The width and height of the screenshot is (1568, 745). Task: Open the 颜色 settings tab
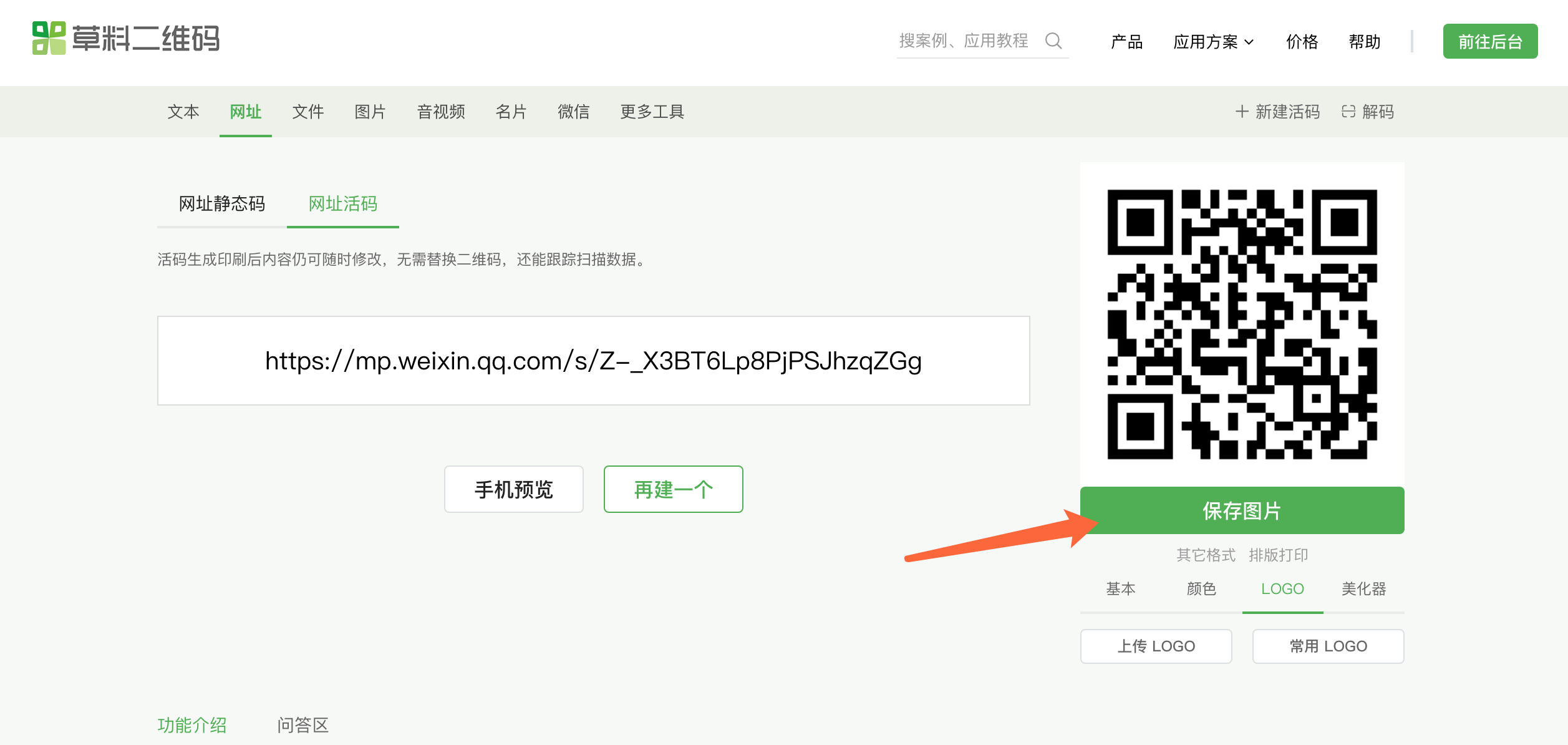1201,588
